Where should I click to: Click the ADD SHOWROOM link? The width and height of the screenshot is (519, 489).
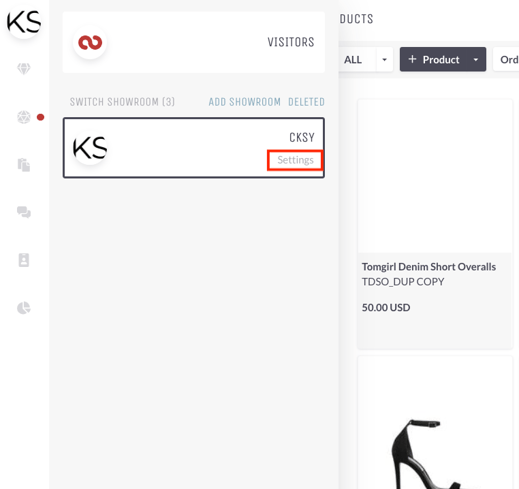point(245,102)
